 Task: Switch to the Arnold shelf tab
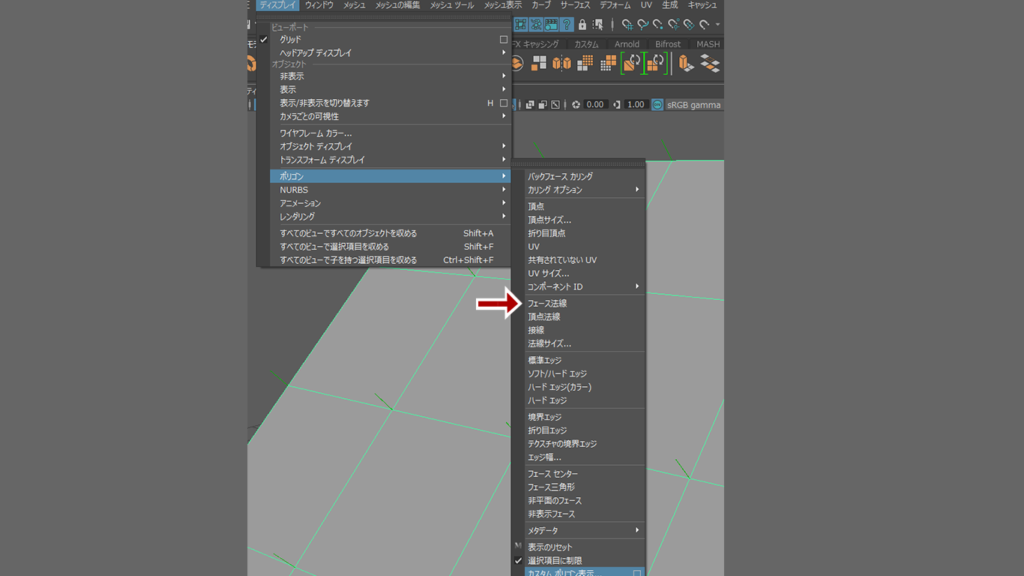[627, 44]
